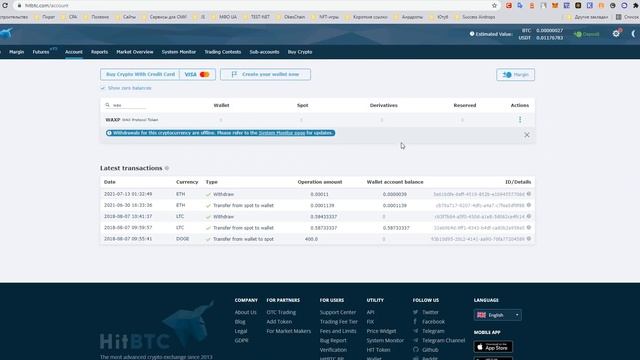Open the Reports menu item
This screenshot has width=640, height=360.
[99, 52]
